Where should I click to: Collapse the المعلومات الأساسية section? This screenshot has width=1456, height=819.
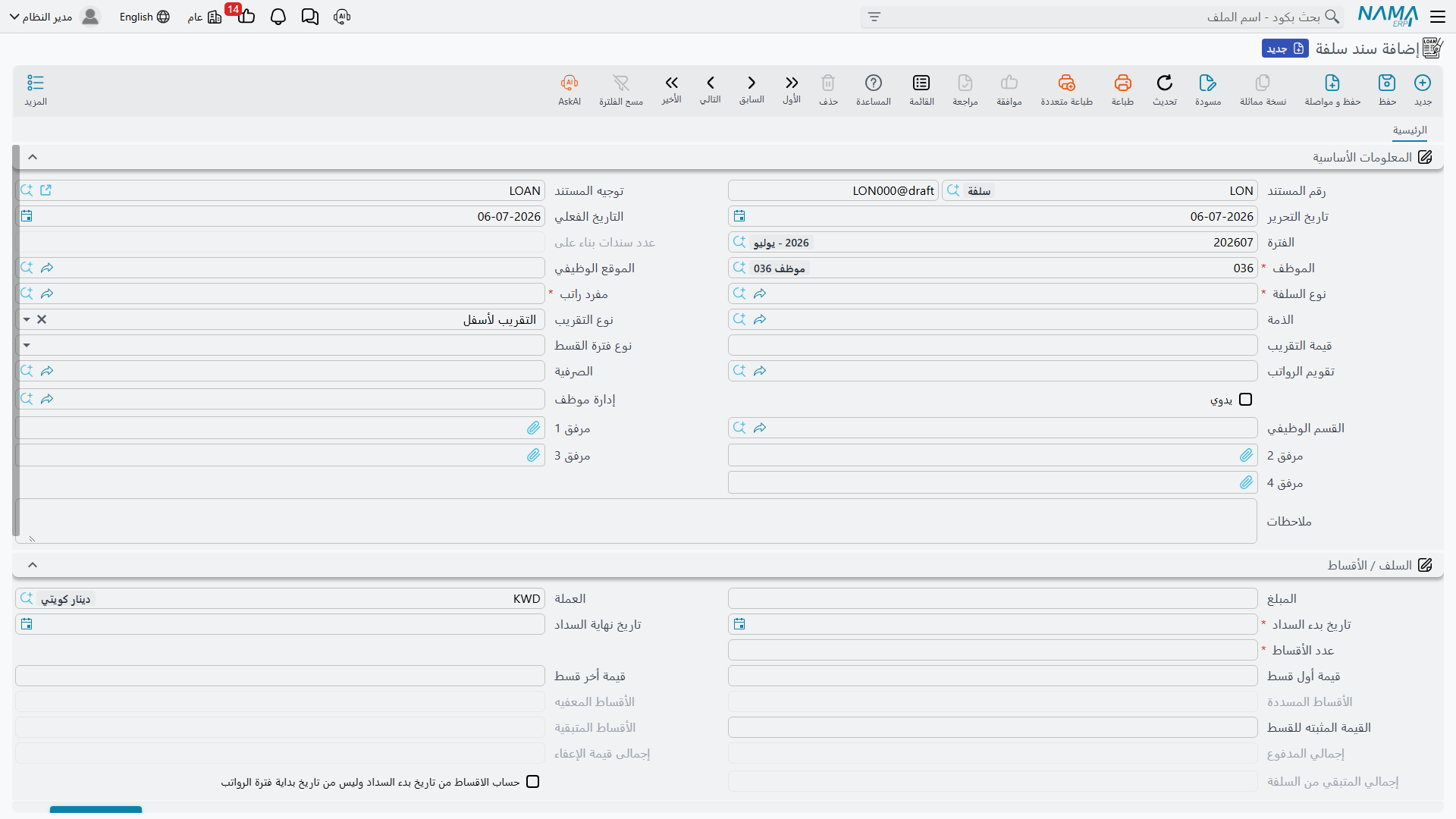tap(33, 157)
